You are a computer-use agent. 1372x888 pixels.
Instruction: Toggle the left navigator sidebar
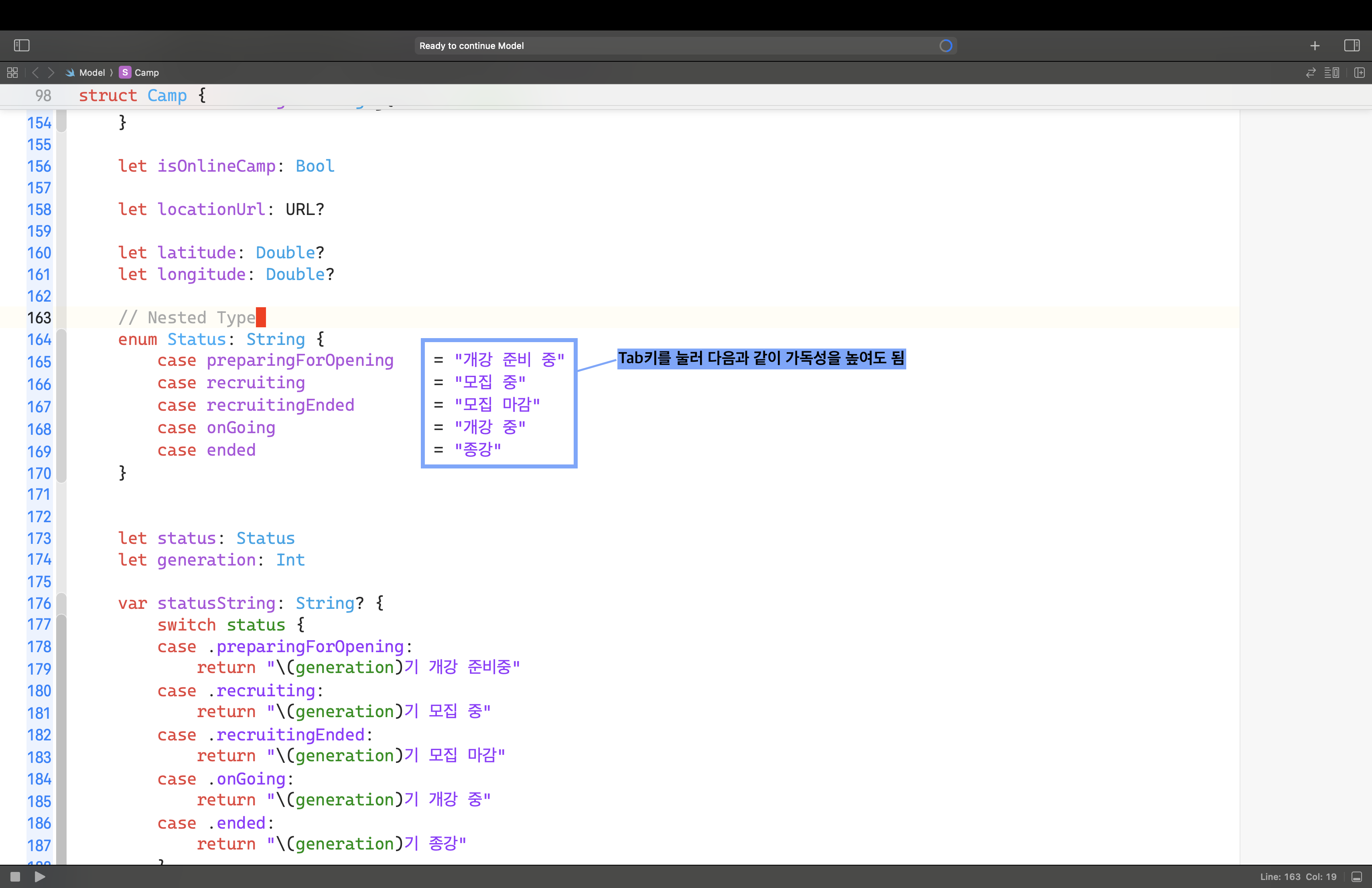pos(21,46)
